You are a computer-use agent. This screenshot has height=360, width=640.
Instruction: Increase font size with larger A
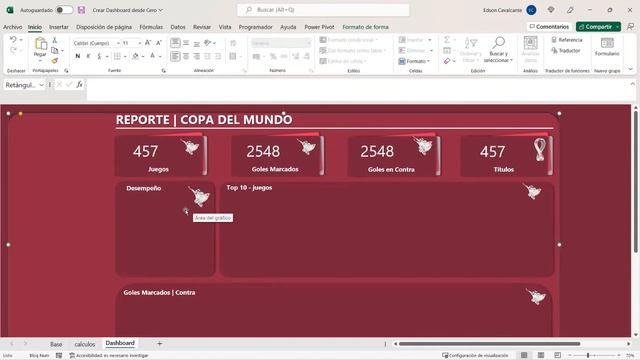point(148,43)
